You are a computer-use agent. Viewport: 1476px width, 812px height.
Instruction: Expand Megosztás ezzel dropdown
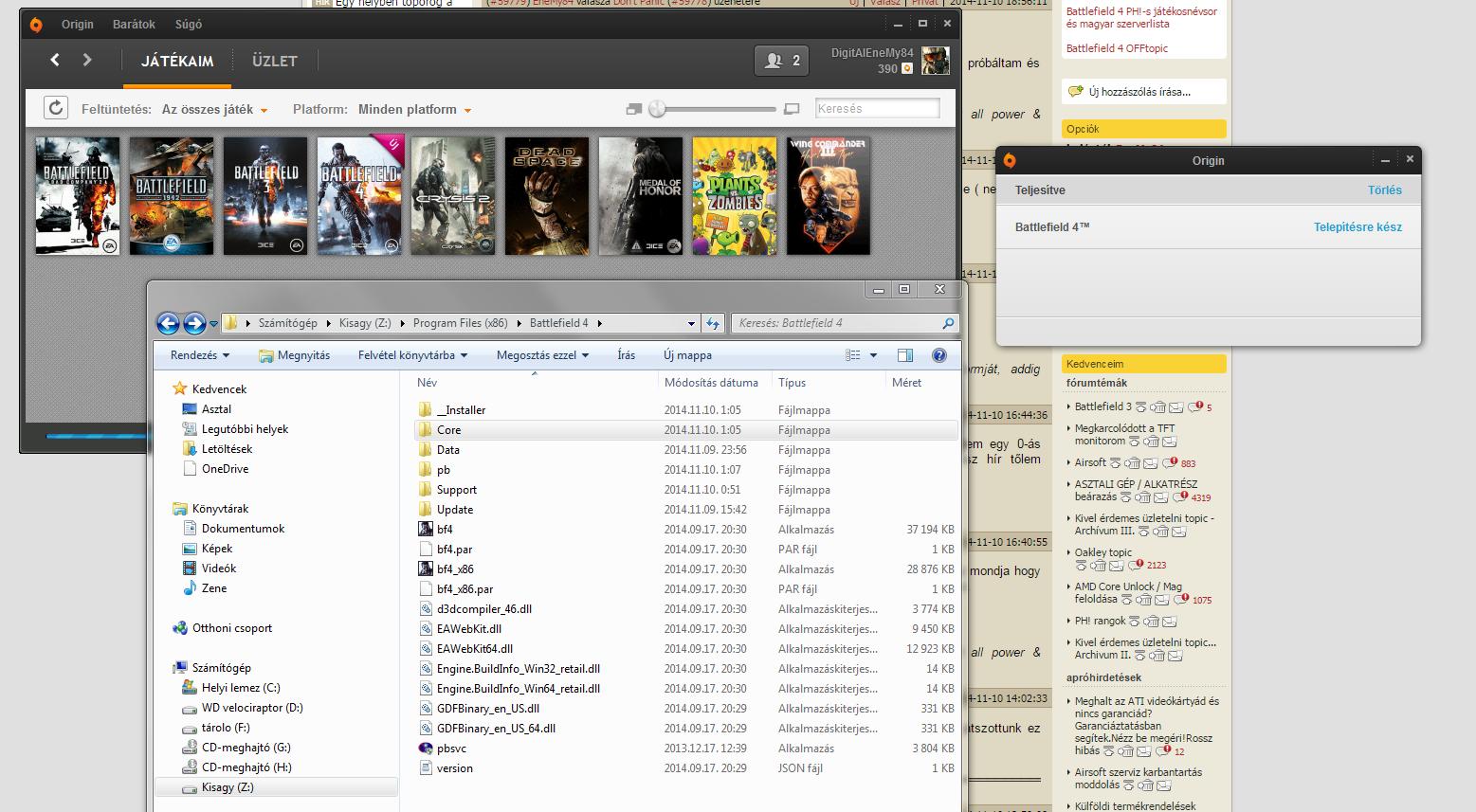542,355
